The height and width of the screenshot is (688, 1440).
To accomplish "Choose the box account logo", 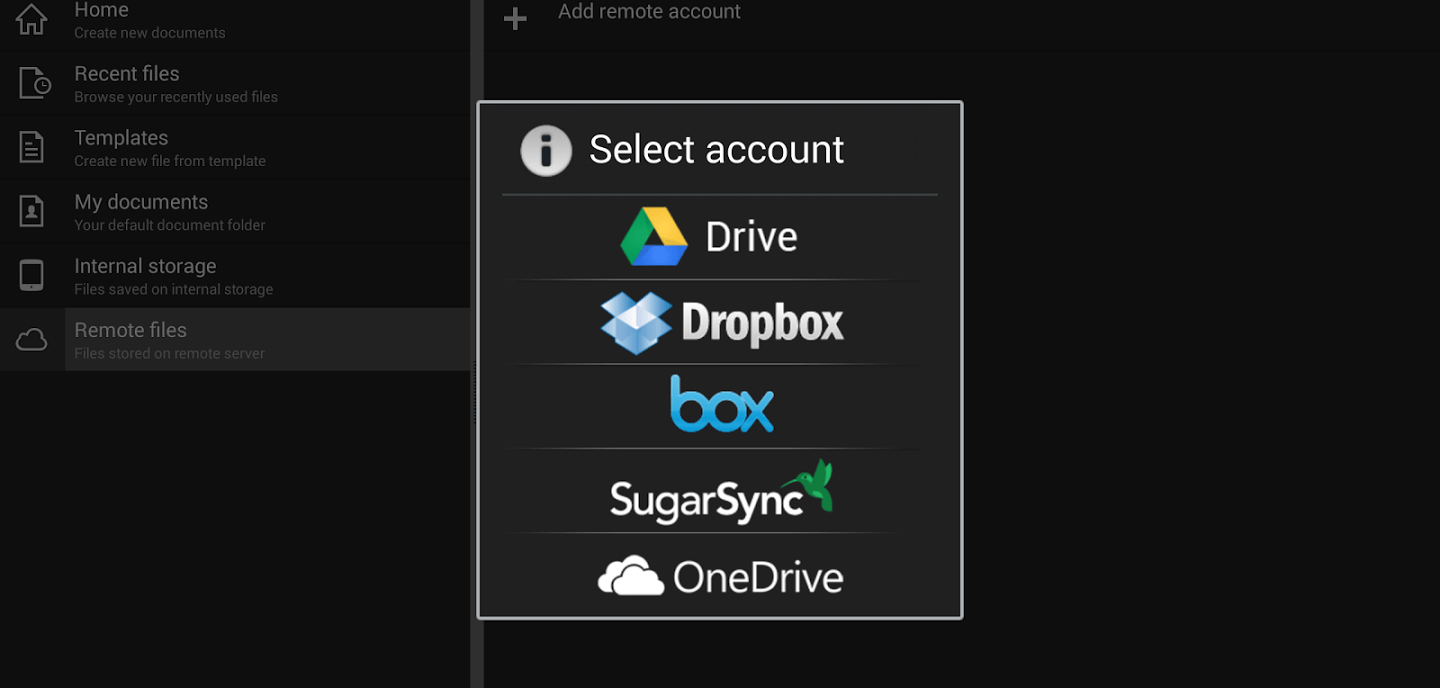I will click(x=722, y=404).
